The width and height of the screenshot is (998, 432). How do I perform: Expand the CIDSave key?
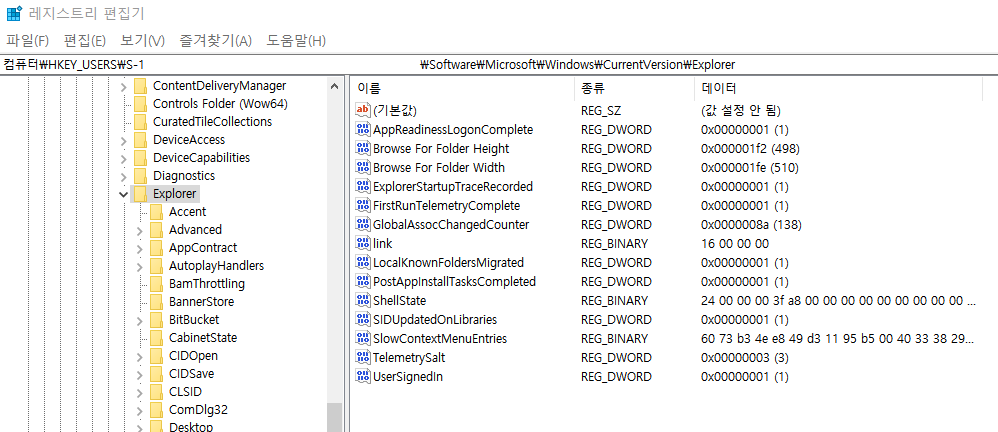pos(140,373)
